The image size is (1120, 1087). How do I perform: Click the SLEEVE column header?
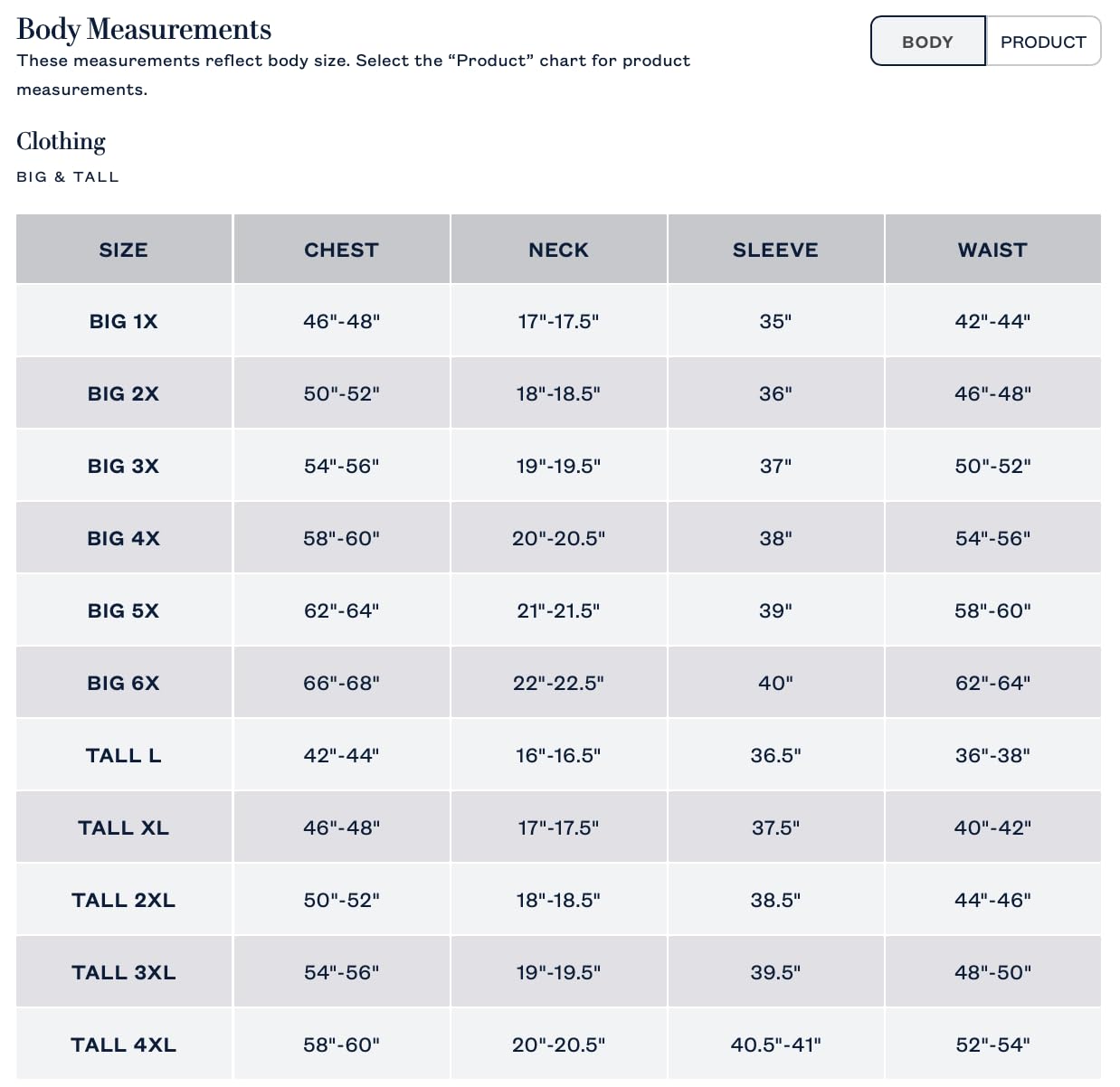[775, 250]
